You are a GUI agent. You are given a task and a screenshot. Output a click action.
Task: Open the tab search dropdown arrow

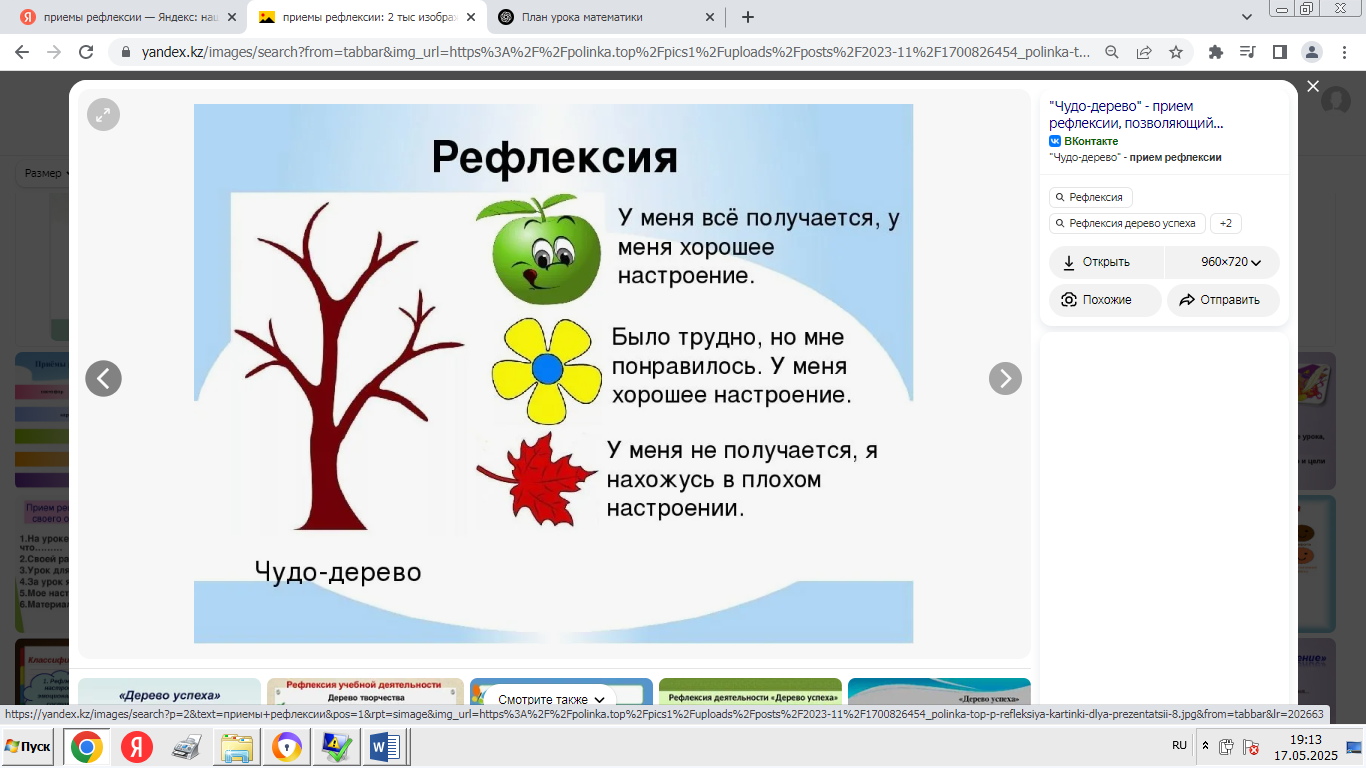(x=1247, y=17)
